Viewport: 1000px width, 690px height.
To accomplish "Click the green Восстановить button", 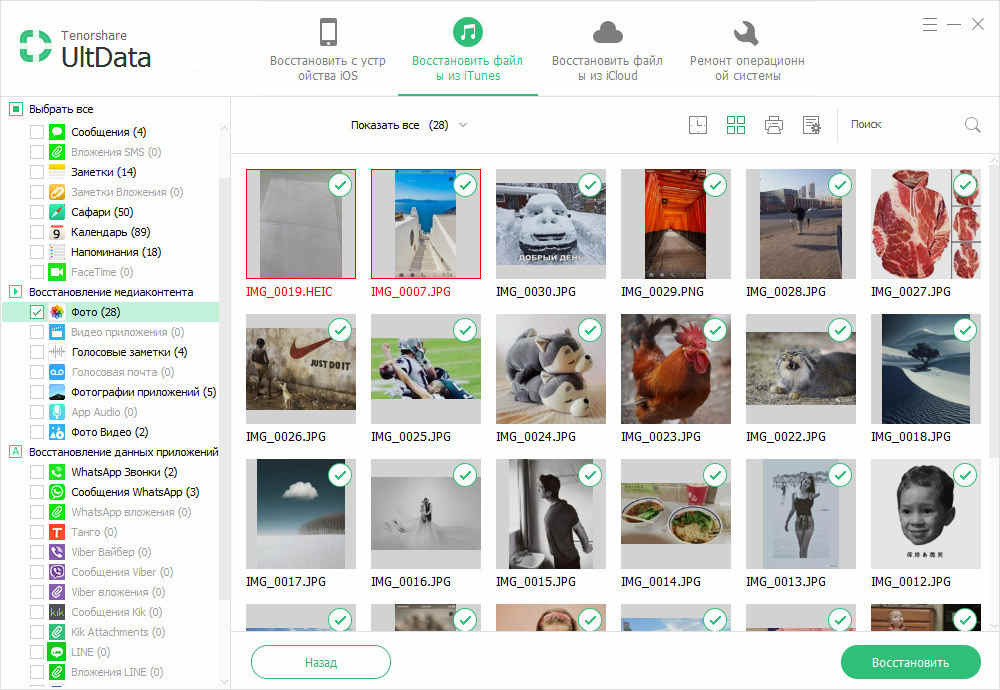I will (x=910, y=663).
